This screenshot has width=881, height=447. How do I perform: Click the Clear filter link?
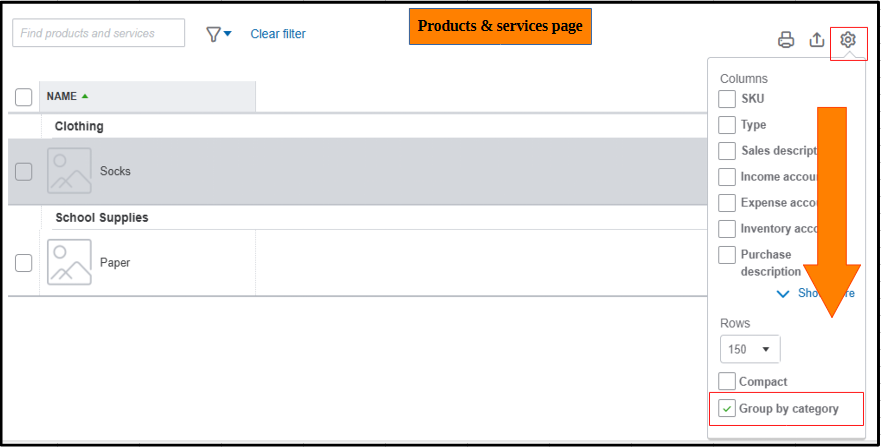coord(278,34)
